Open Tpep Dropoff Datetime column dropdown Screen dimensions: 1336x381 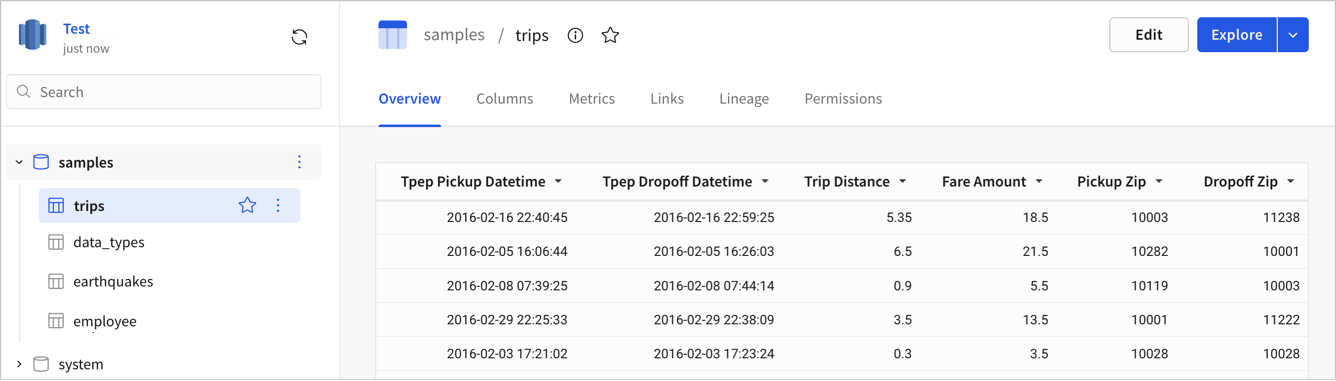765,182
